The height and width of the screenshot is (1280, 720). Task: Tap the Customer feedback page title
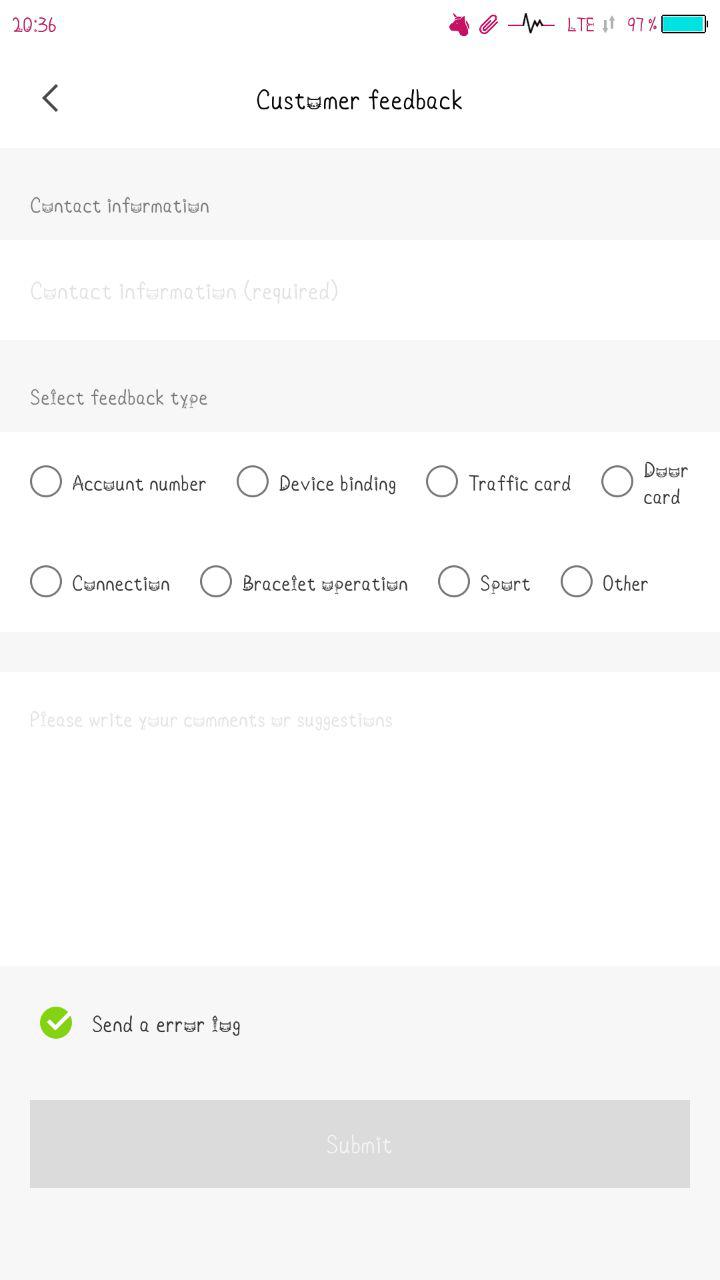359,100
